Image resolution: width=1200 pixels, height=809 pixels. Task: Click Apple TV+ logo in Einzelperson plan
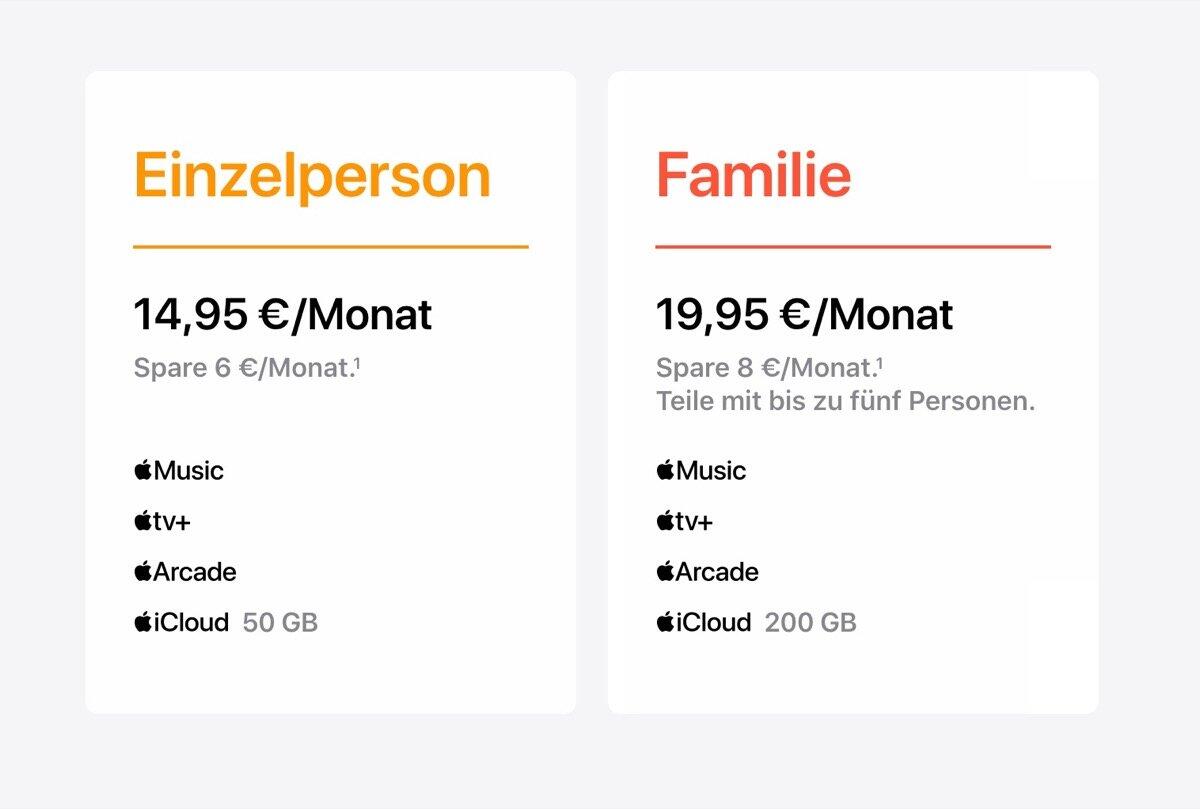click(162, 521)
